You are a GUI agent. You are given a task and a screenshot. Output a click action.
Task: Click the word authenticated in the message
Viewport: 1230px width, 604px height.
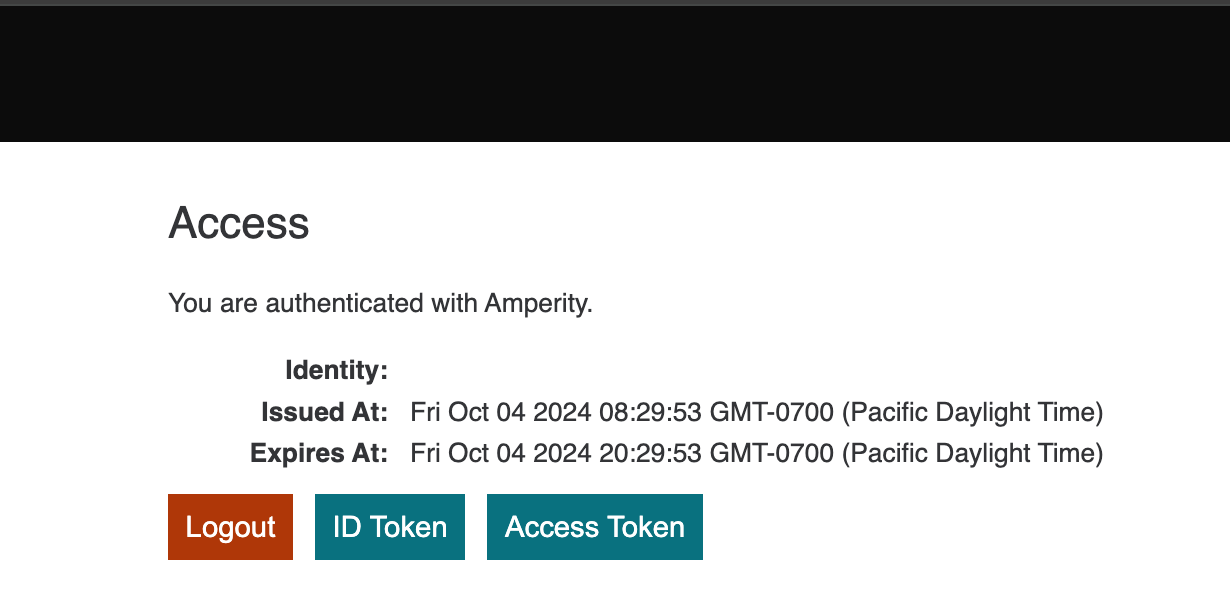click(x=344, y=303)
